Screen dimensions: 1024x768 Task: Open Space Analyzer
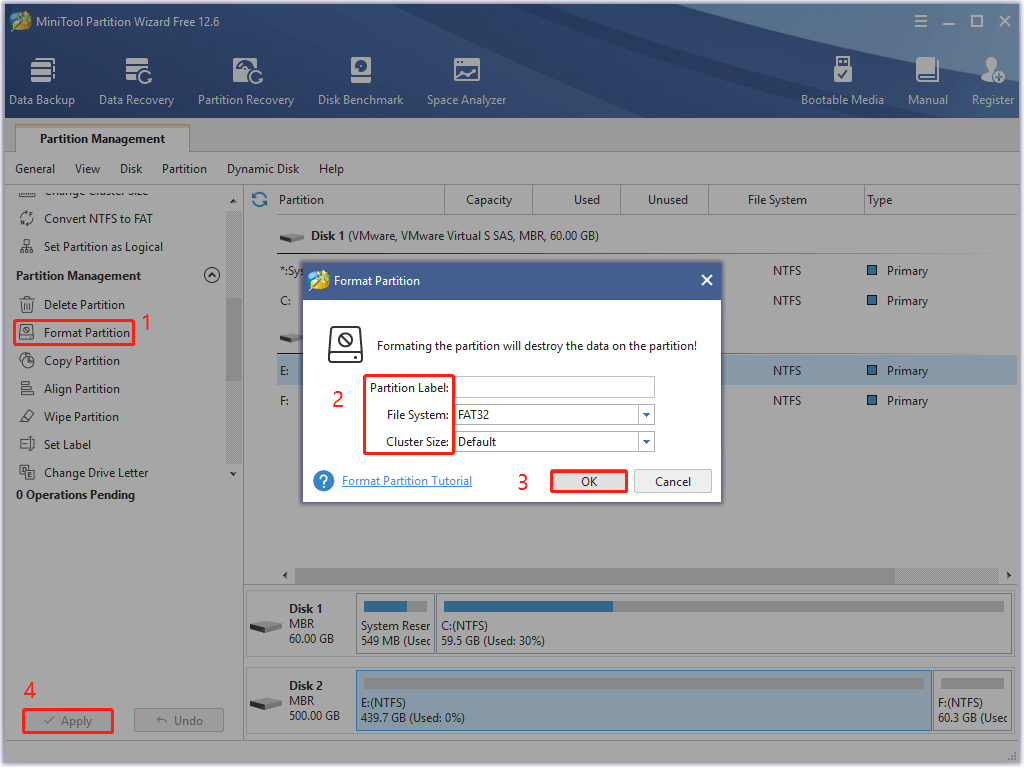coord(466,82)
